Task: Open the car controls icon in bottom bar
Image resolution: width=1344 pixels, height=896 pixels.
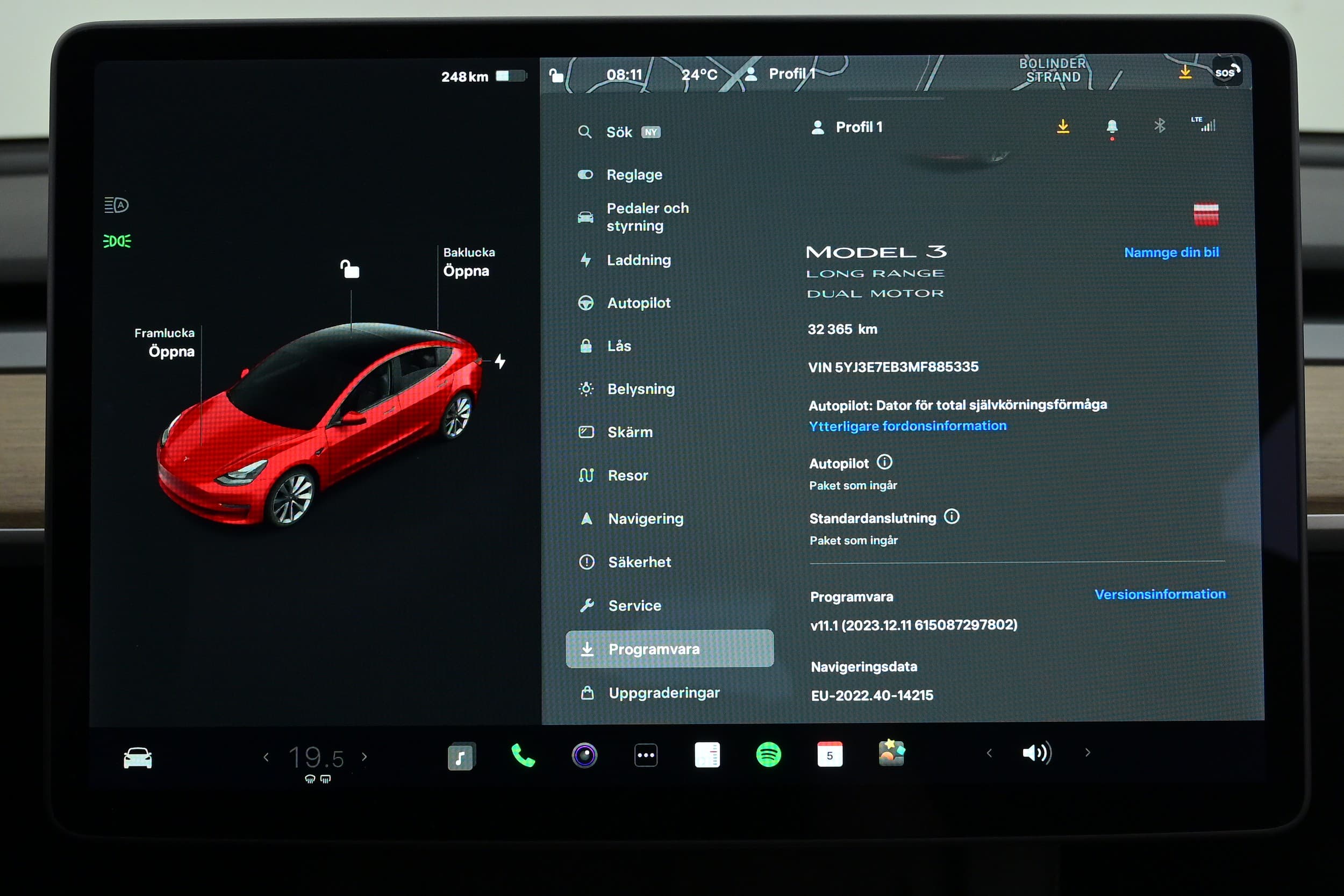Action: coord(138,758)
